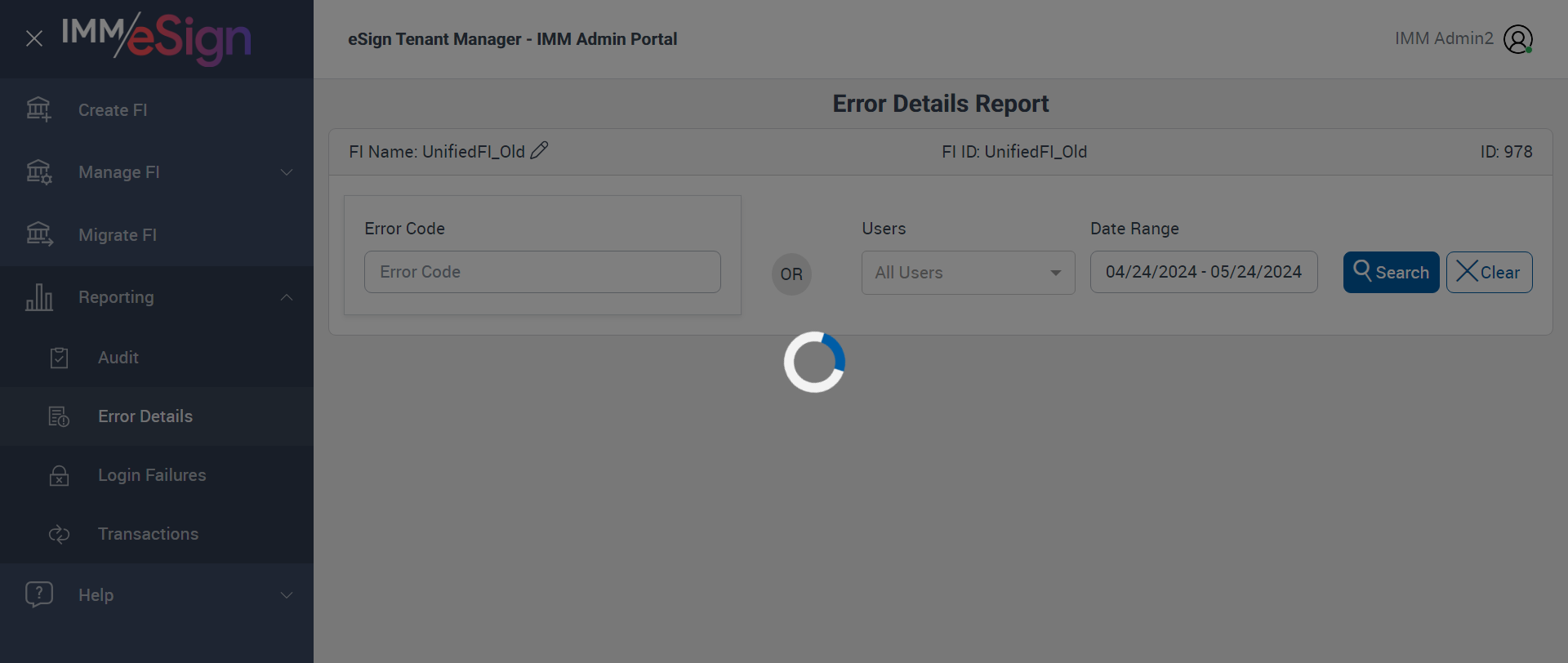Open the Login Failures report
The image size is (1568, 663).
click(x=157, y=475)
